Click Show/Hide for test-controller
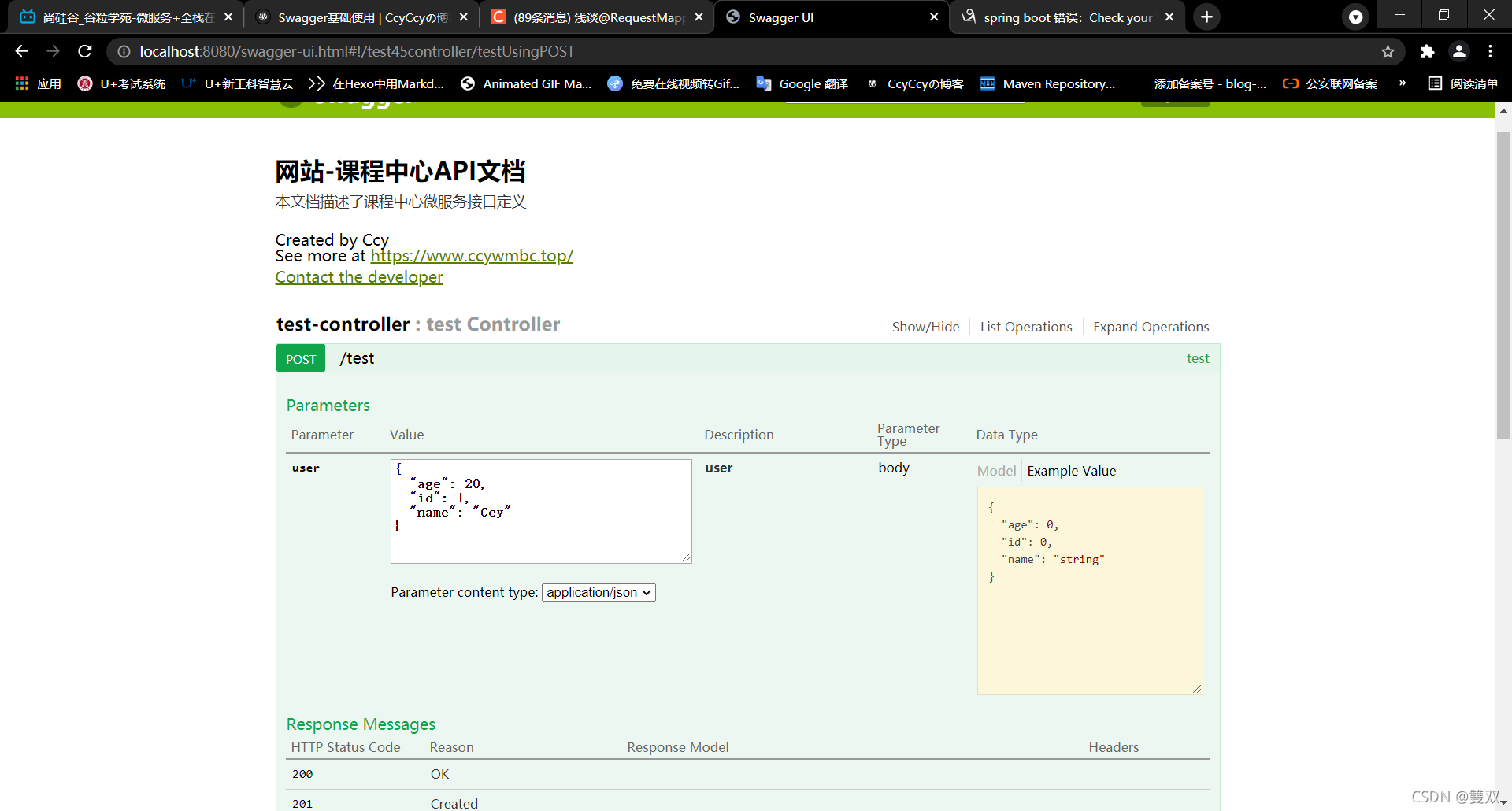This screenshot has height=811, width=1512. pos(925,327)
